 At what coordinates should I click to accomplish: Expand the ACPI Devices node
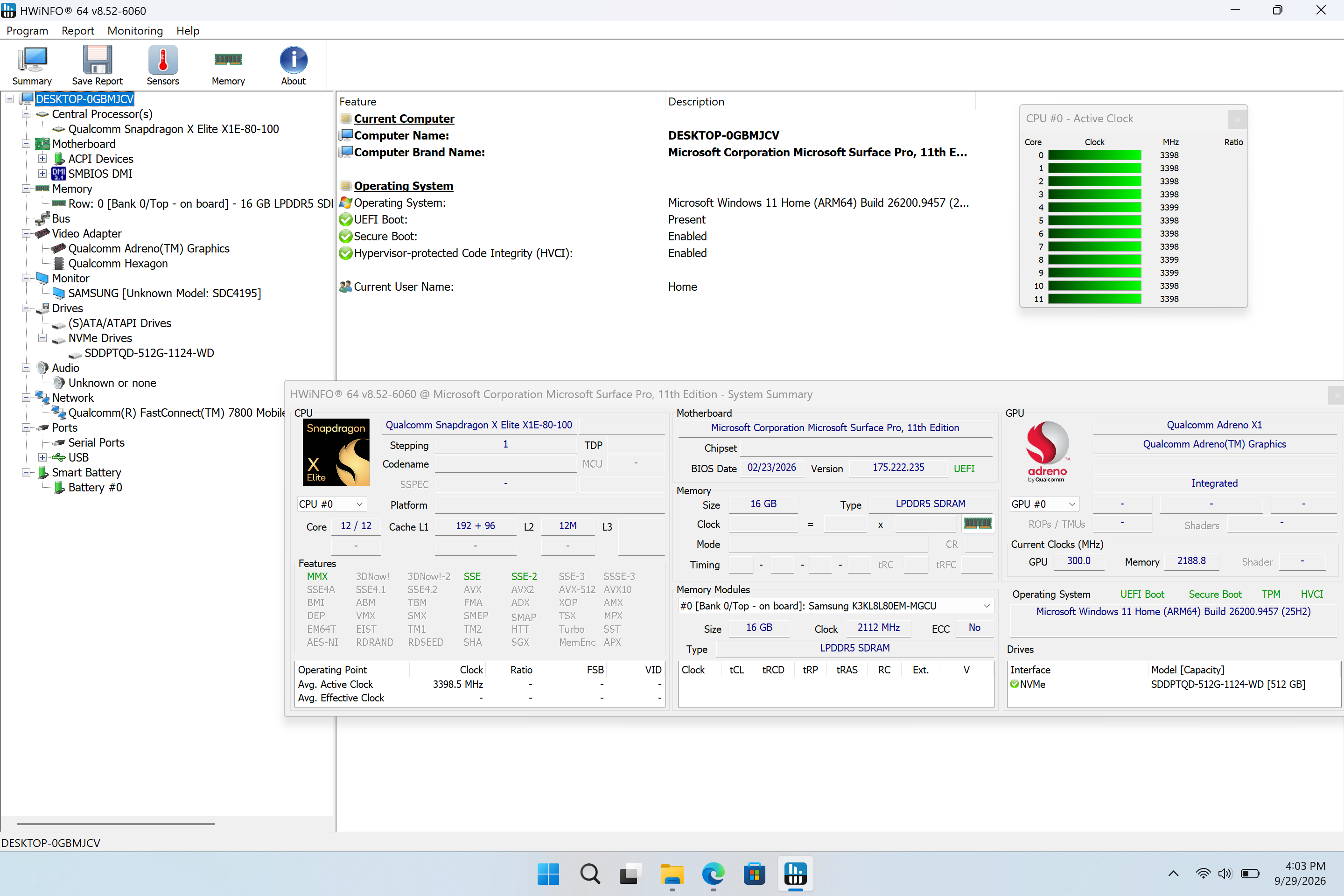42,158
